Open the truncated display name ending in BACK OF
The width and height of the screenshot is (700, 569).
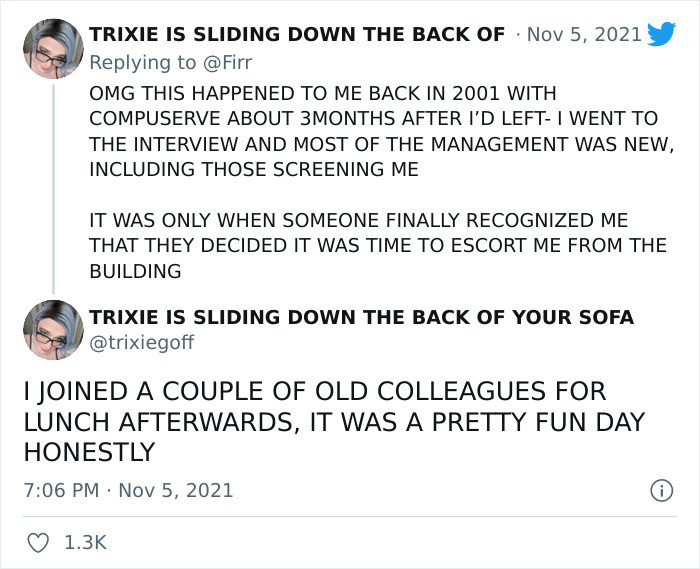tap(297, 34)
